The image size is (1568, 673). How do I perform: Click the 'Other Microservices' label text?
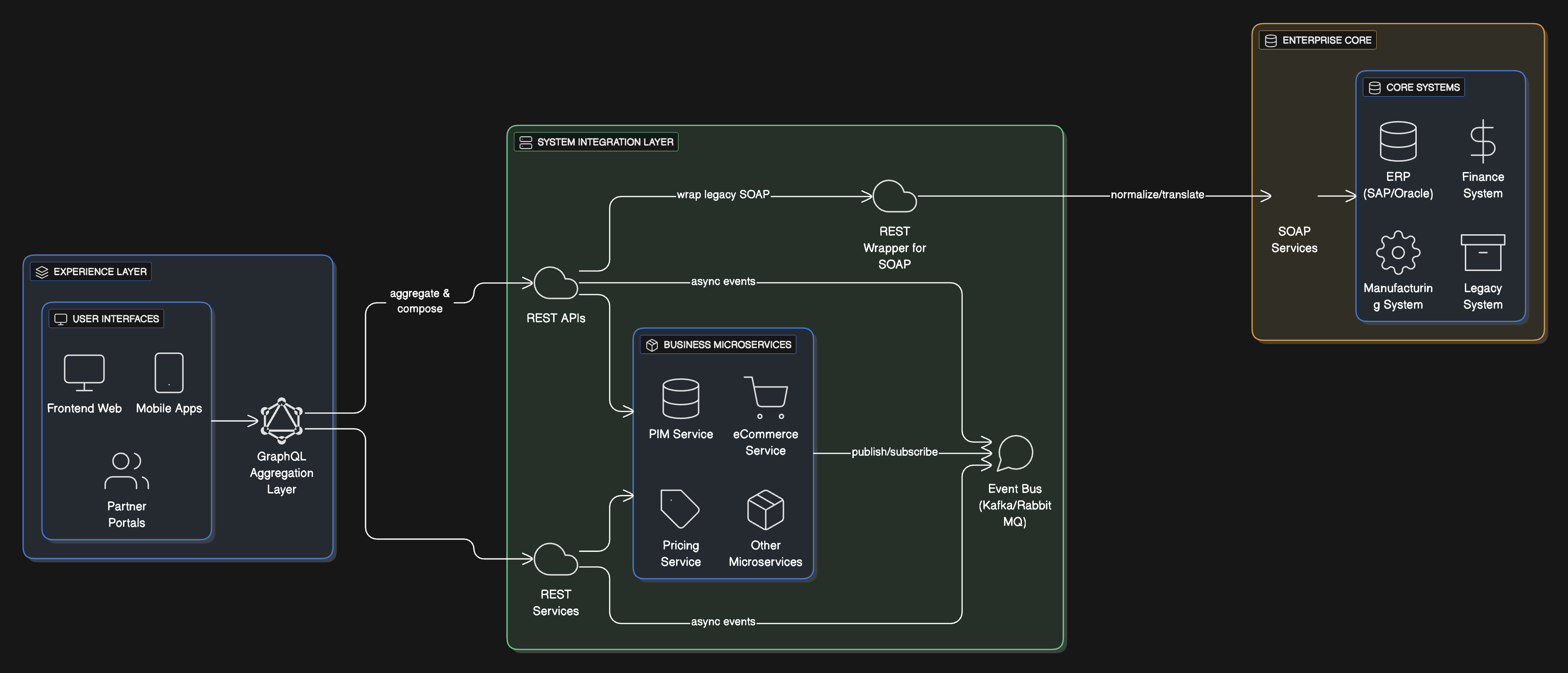[x=766, y=554]
